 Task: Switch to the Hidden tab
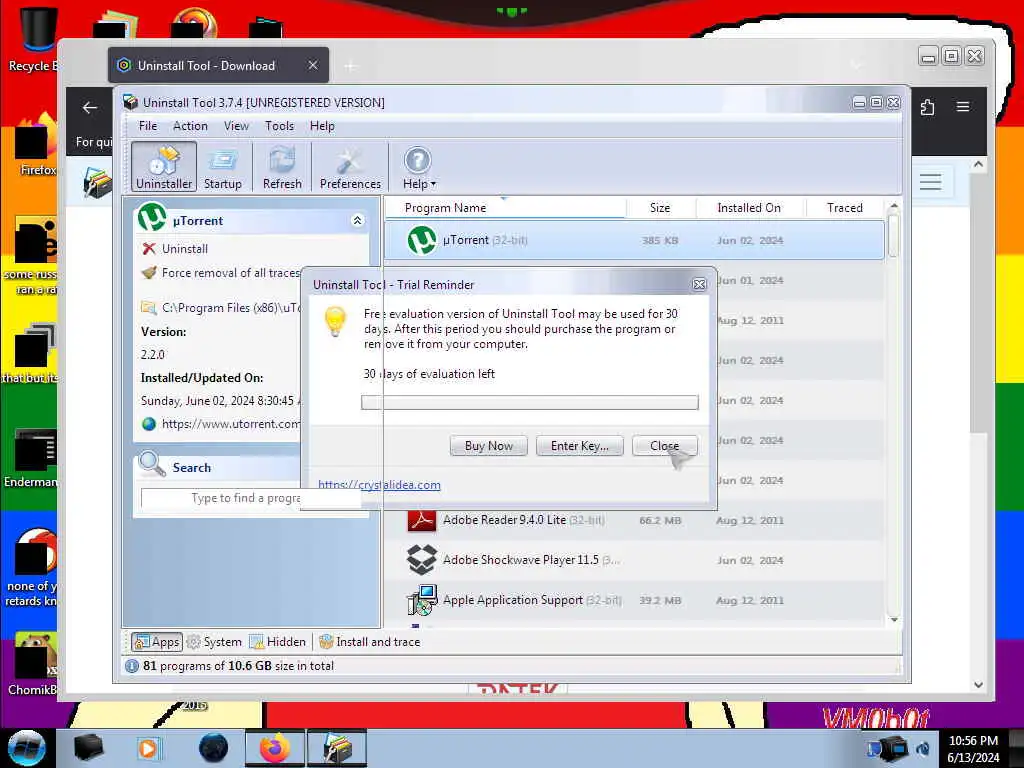point(278,642)
